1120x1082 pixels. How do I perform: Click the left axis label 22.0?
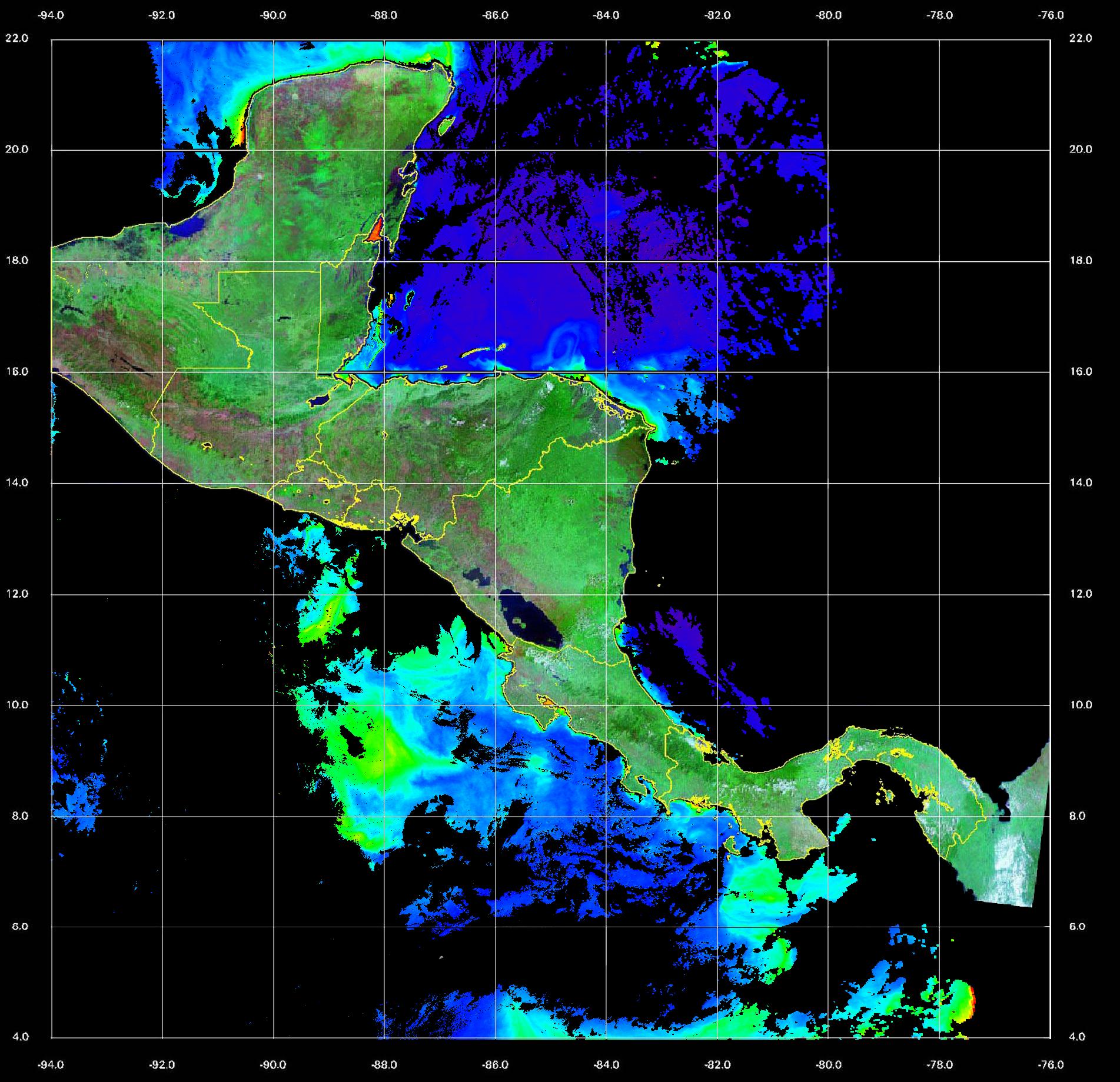click(16, 38)
